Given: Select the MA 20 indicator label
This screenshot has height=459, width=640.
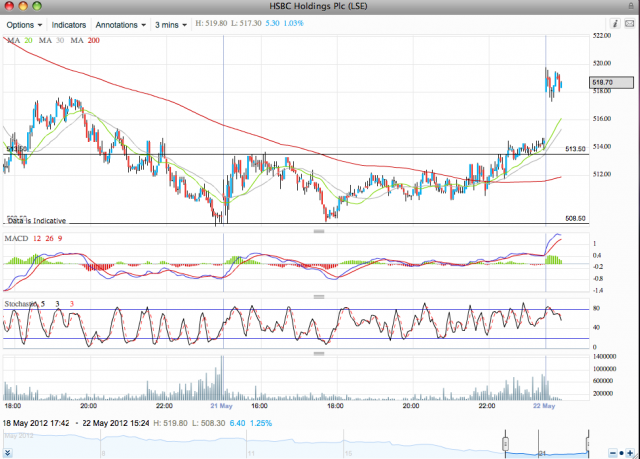Looking at the screenshot, I should click(x=20, y=40).
